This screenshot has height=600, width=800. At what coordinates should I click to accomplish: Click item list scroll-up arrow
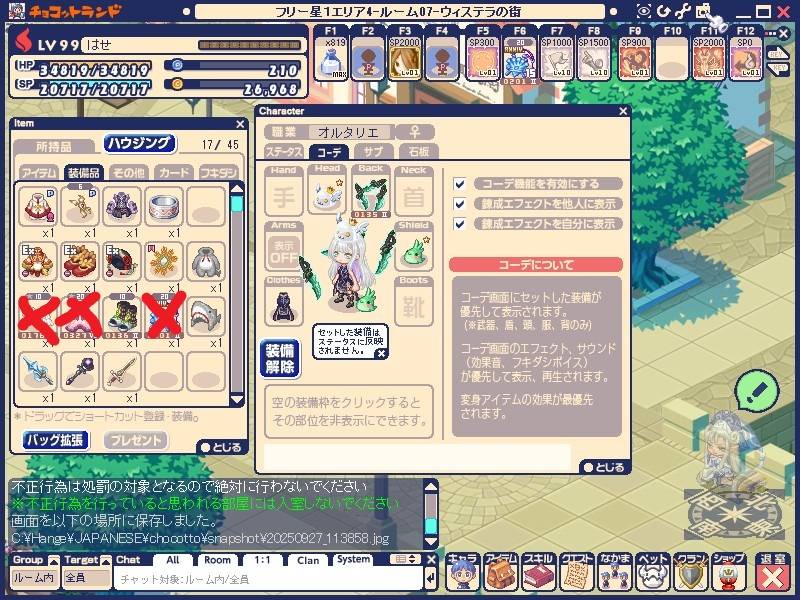point(237,188)
